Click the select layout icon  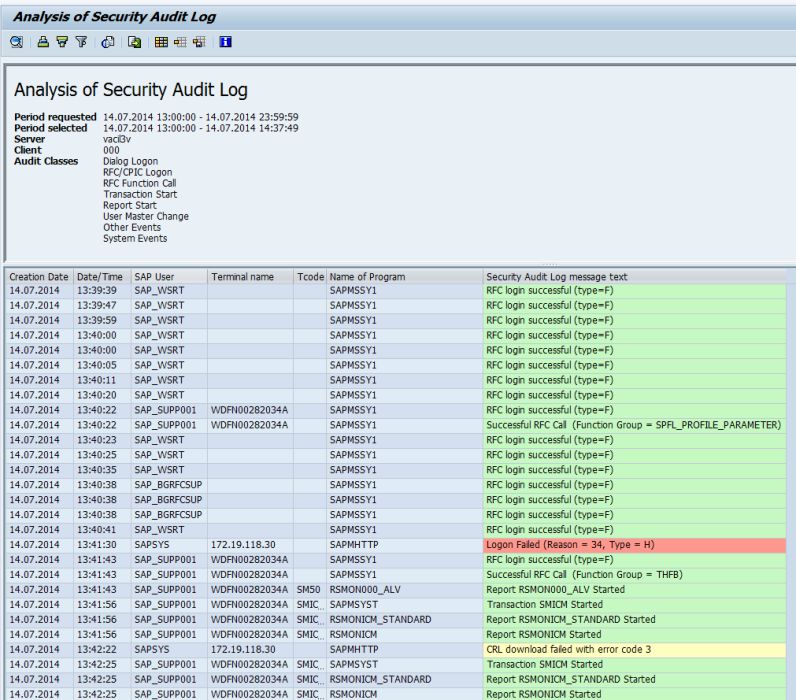[x=180, y=42]
